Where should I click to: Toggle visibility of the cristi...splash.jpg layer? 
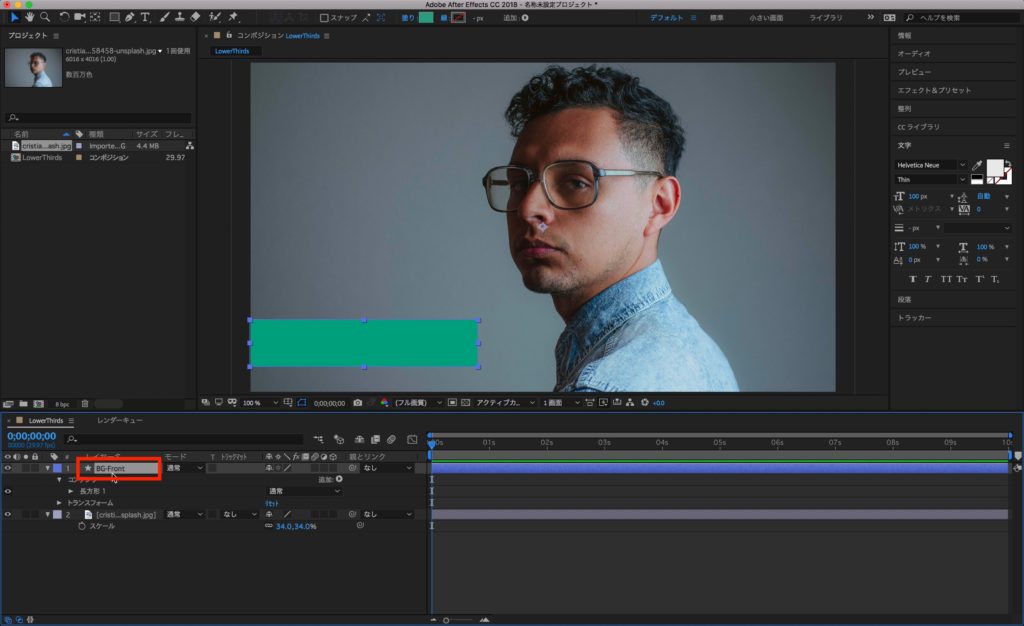(x=7, y=514)
